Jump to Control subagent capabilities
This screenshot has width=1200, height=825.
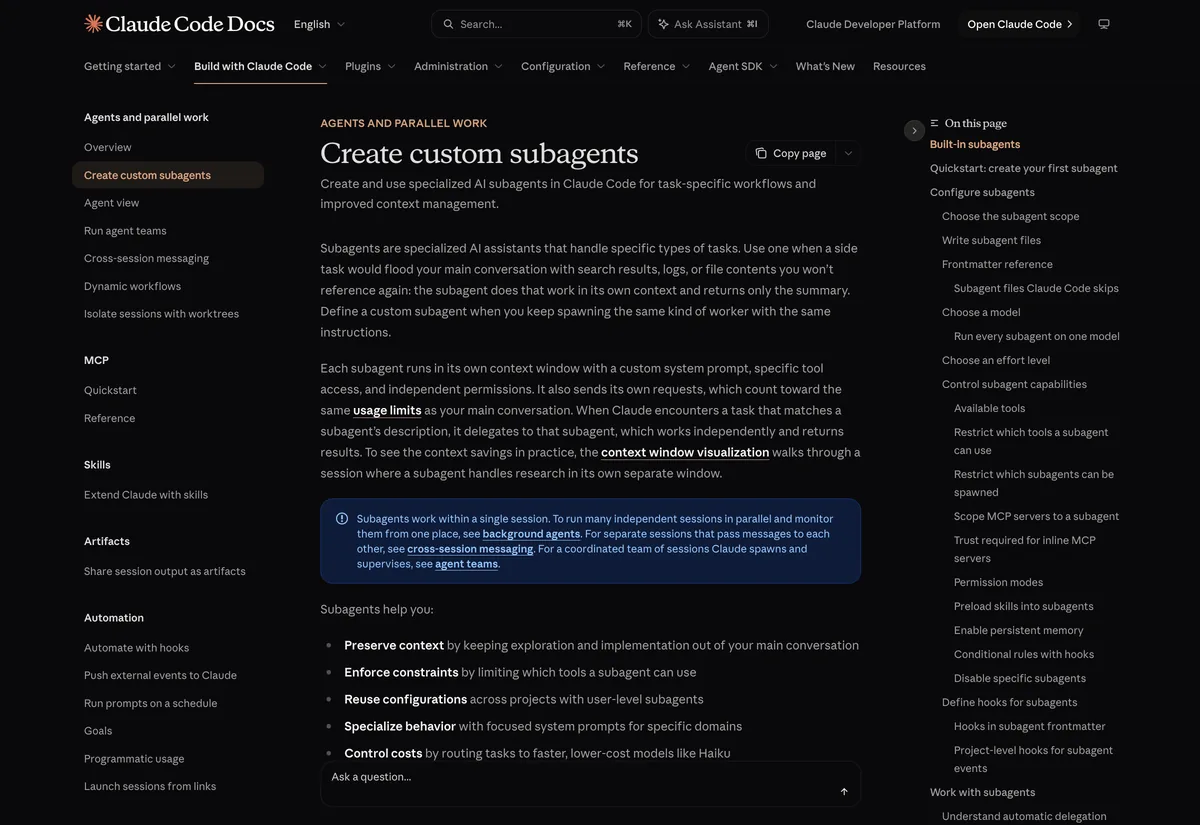(x=1014, y=384)
